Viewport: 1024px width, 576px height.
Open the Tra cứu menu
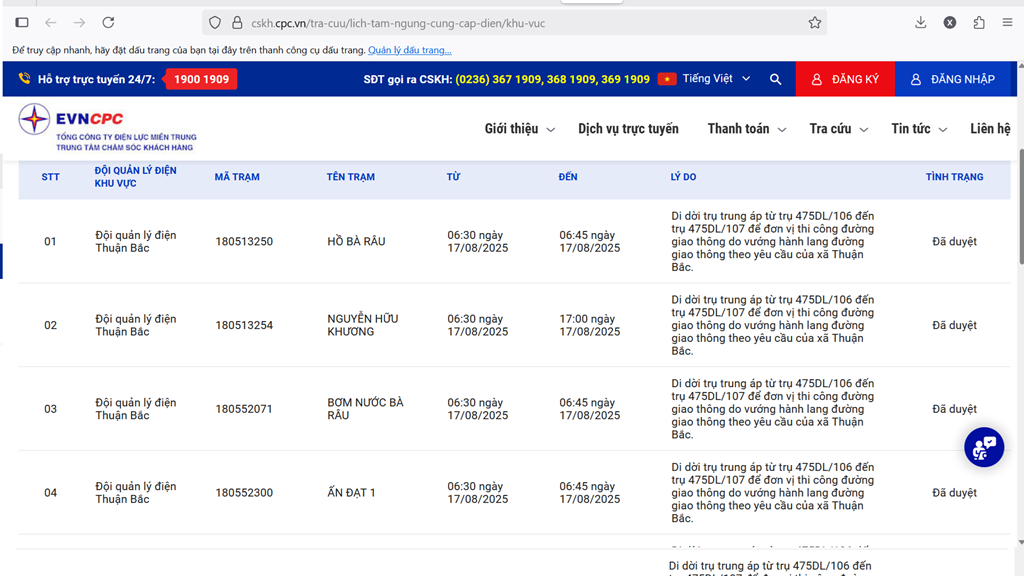838,129
